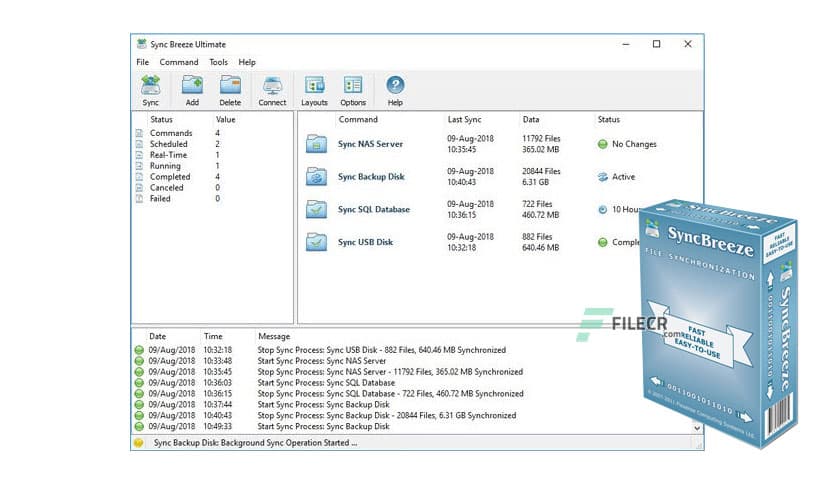Open the Command menu
836x484 pixels.
pos(179,62)
